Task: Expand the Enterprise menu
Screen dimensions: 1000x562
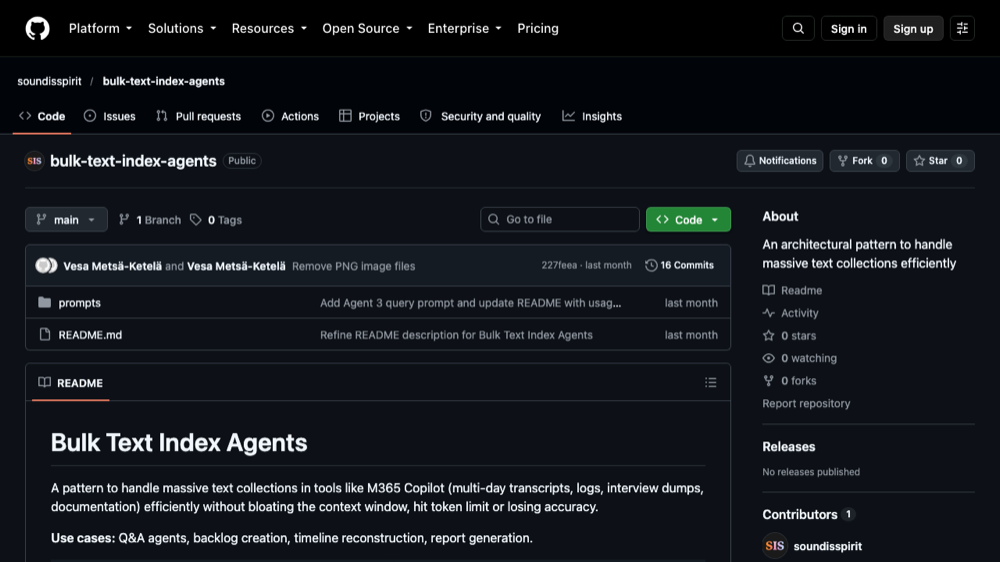Action: point(464,29)
